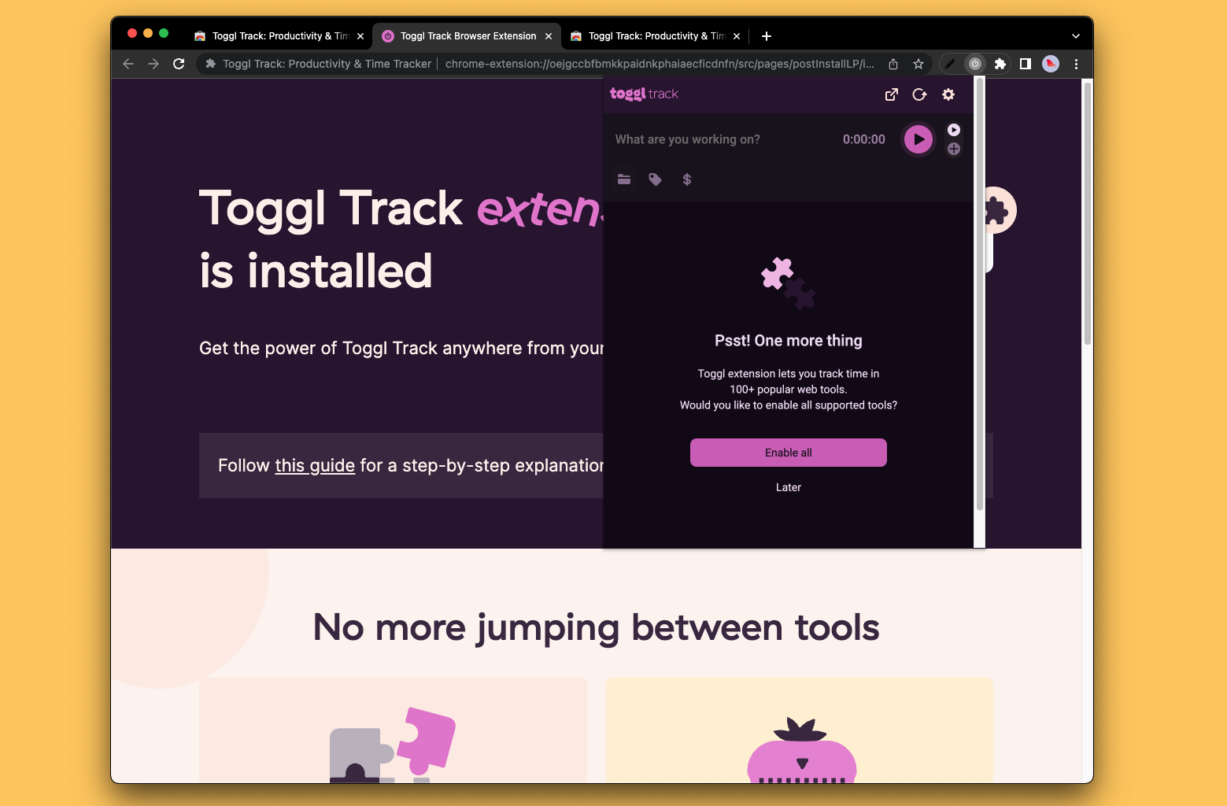Click the Enable all button
Image resolution: width=1227 pixels, height=806 pixels.
[788, 452]
